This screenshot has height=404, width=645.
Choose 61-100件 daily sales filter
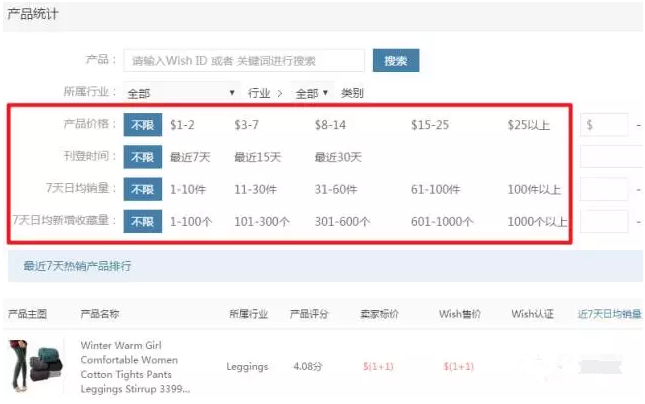tap(436, 189)
